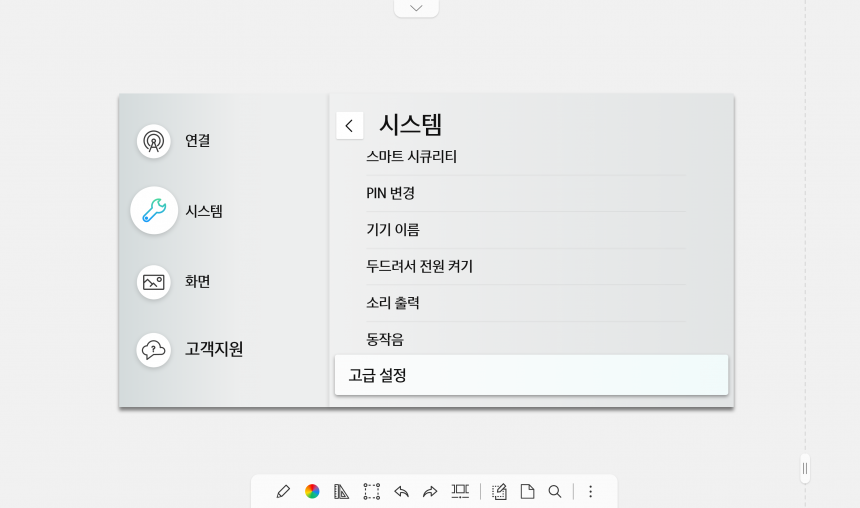
Task: Activate the dotted selection rectangle tool
Action: click(371, 491)
